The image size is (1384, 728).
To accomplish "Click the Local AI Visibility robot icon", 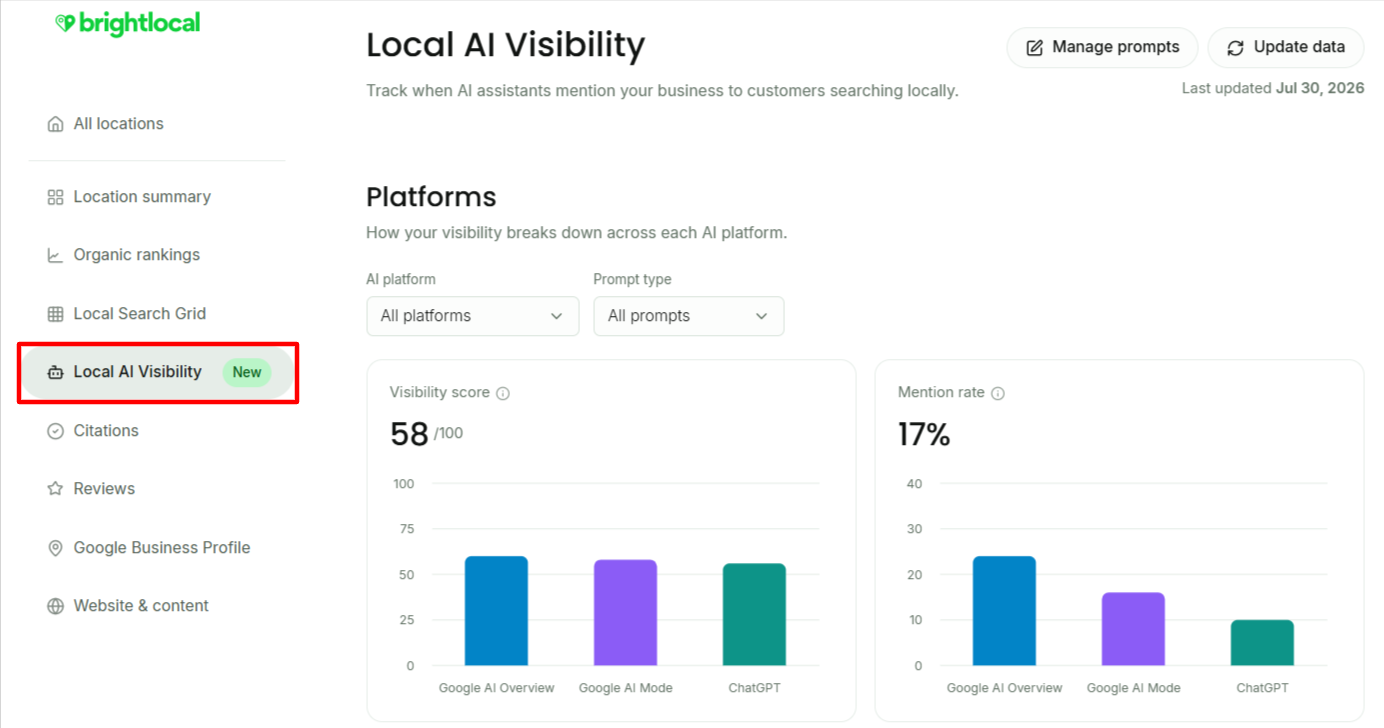I will click(x=55, y=372).
